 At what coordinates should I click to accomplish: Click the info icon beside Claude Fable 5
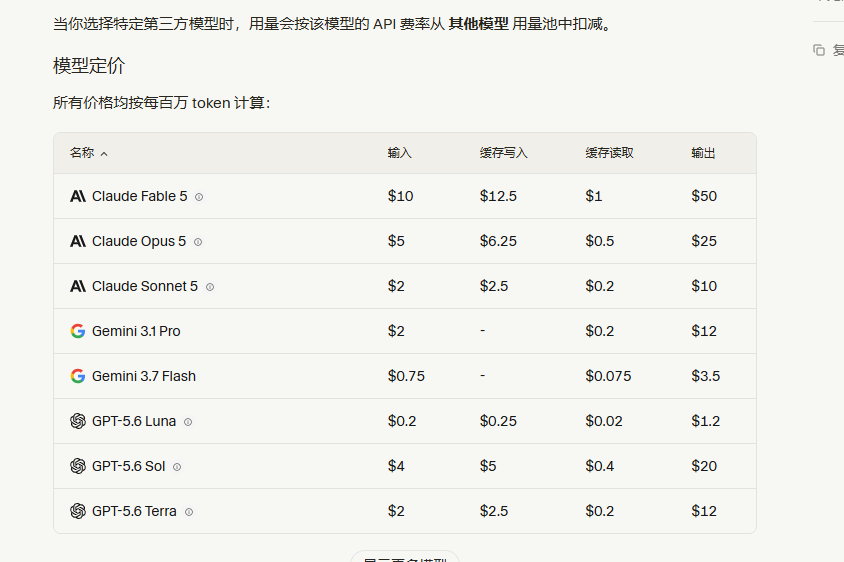199,197
